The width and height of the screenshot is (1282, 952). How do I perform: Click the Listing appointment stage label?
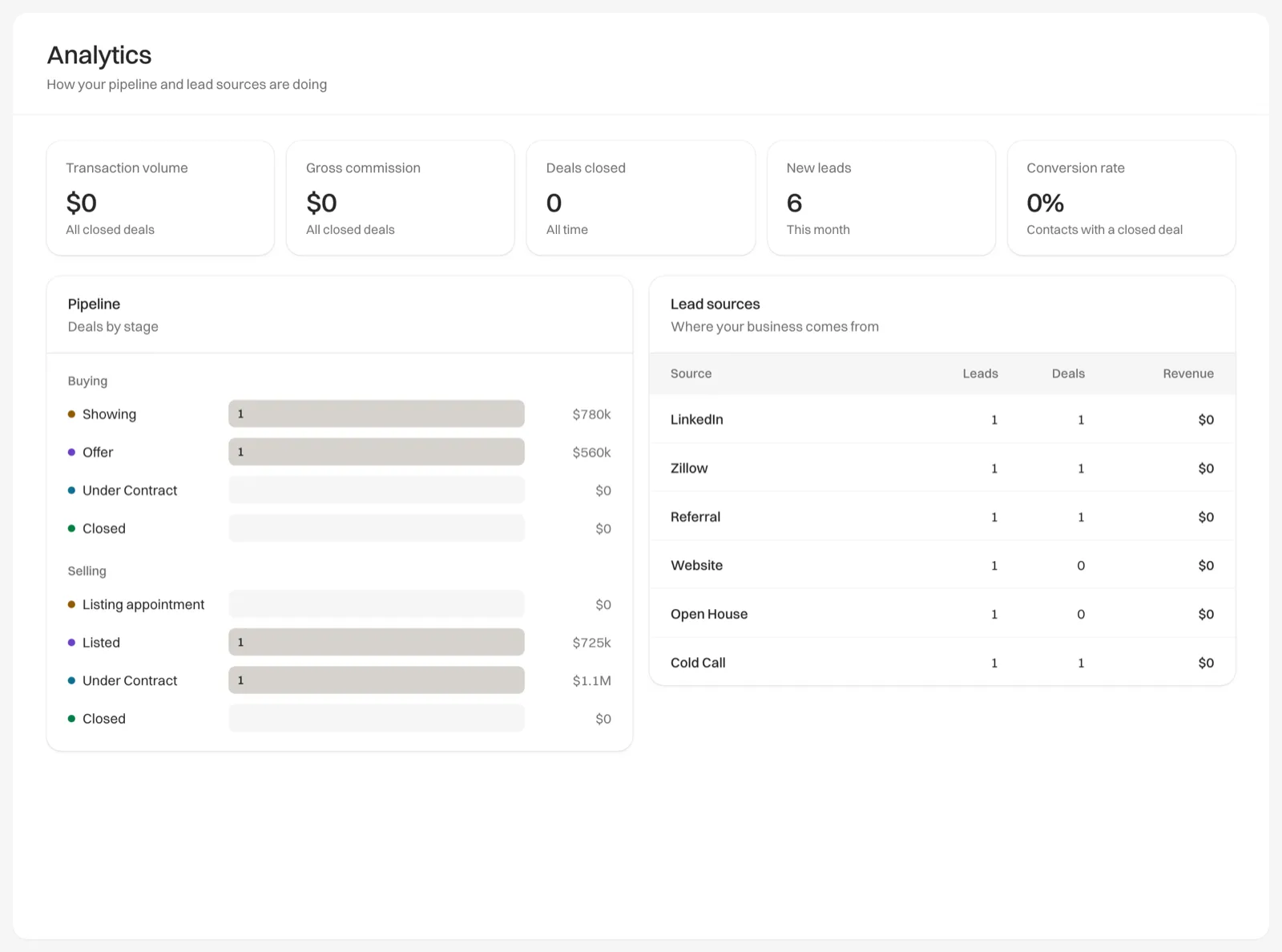click(x=143, y=604)
